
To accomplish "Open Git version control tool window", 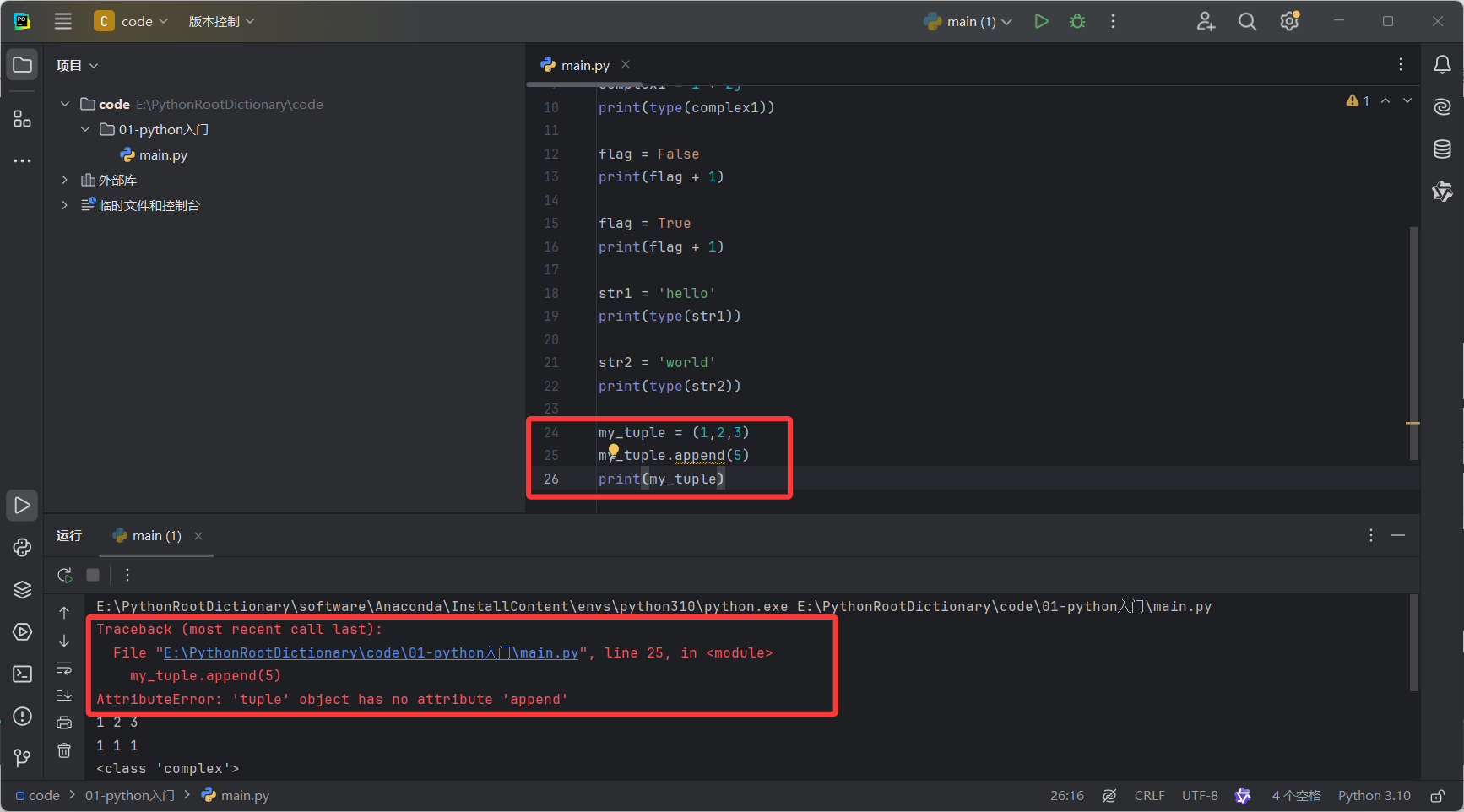I will (x=23, y=758).
